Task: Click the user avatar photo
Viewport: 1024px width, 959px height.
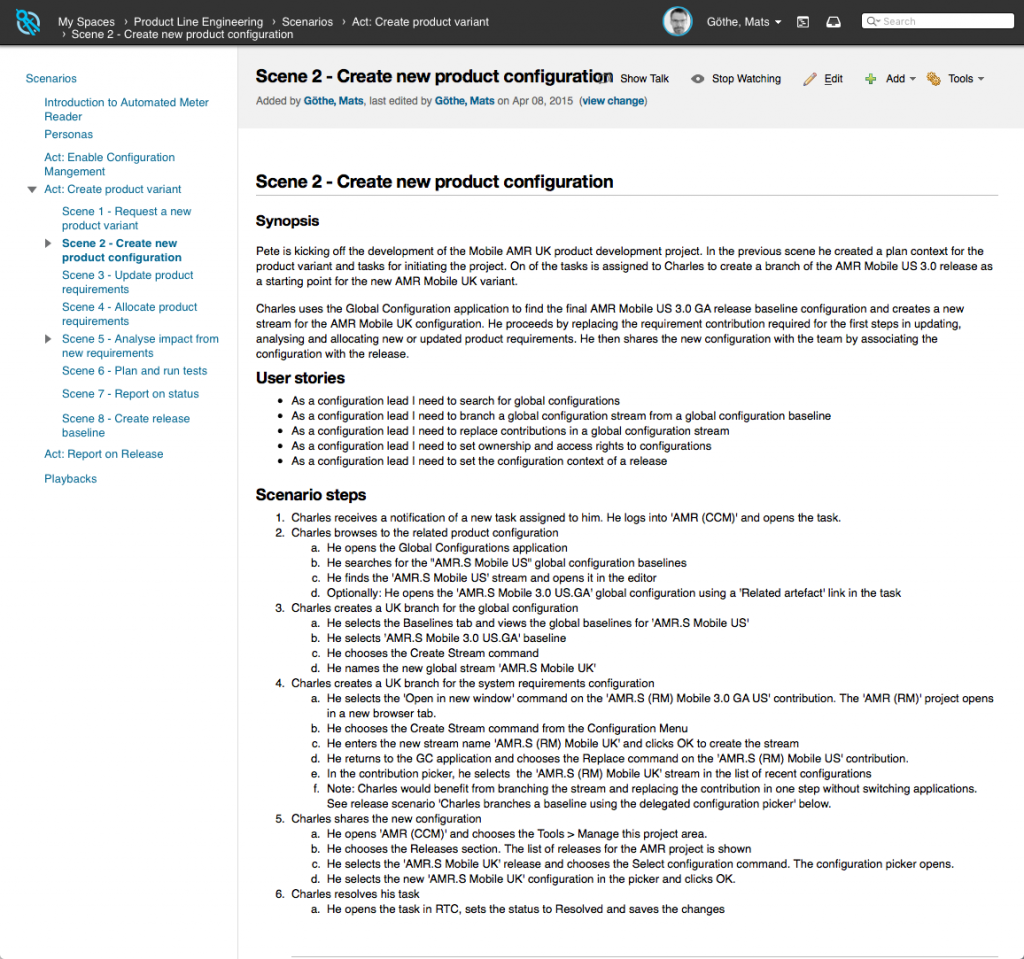Action: (677, 22)
